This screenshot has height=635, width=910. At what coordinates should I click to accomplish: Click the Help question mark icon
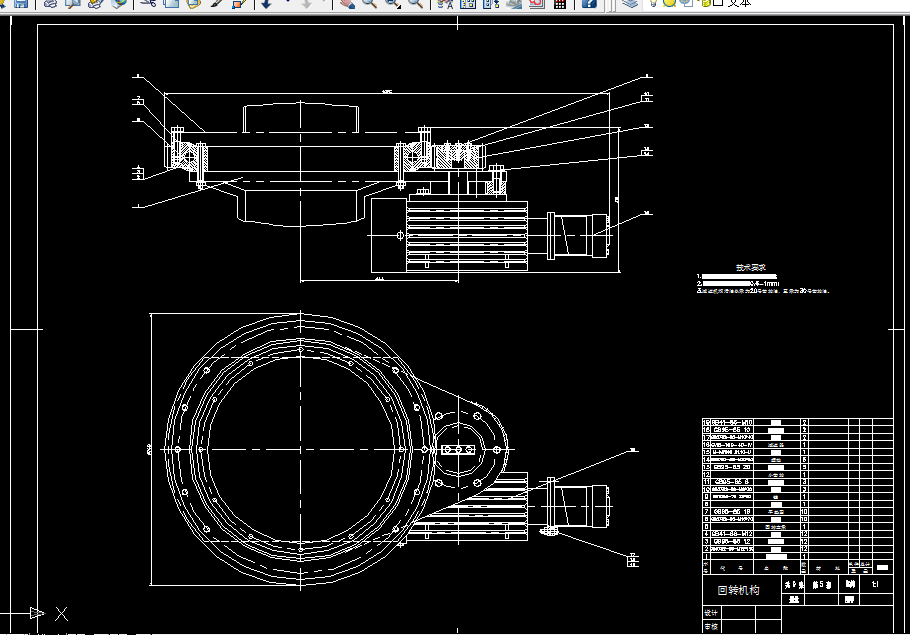[x=589, y=3]
